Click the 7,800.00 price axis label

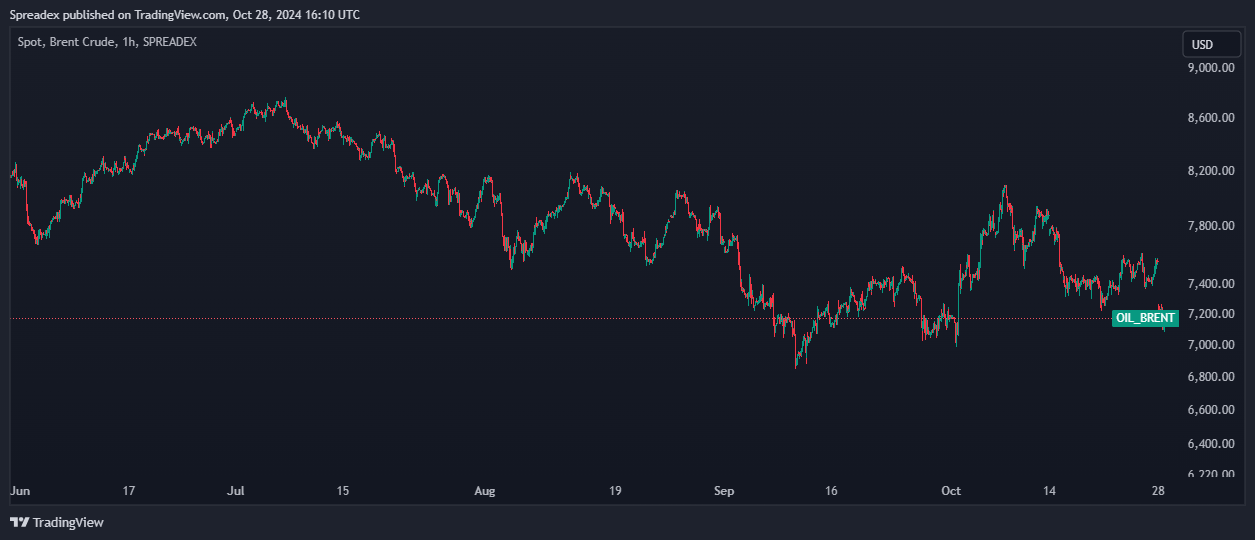click(x=1210, y=226)
